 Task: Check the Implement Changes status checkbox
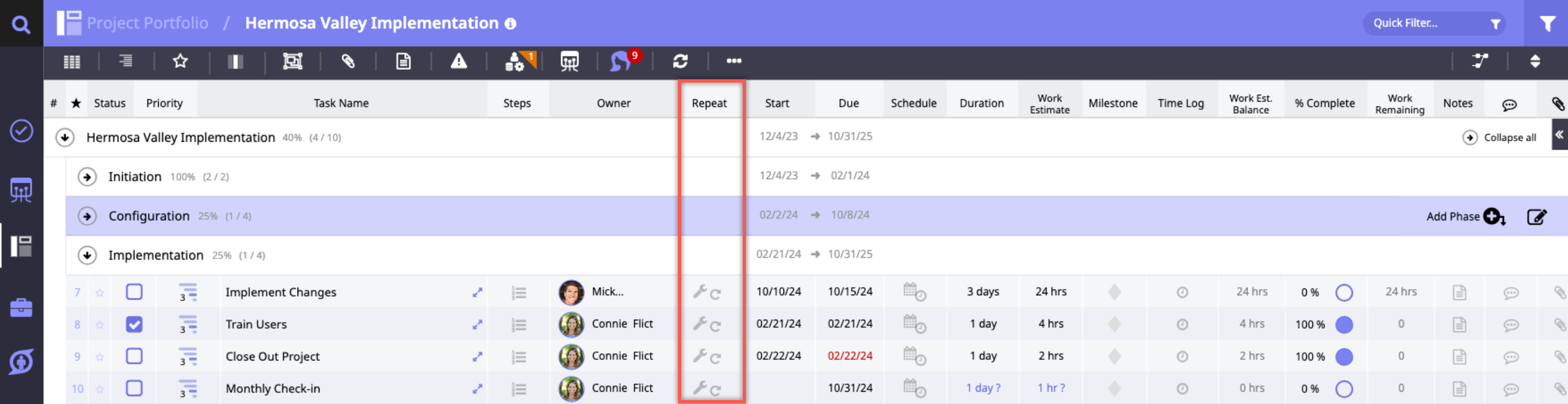(x=134, y=292)
